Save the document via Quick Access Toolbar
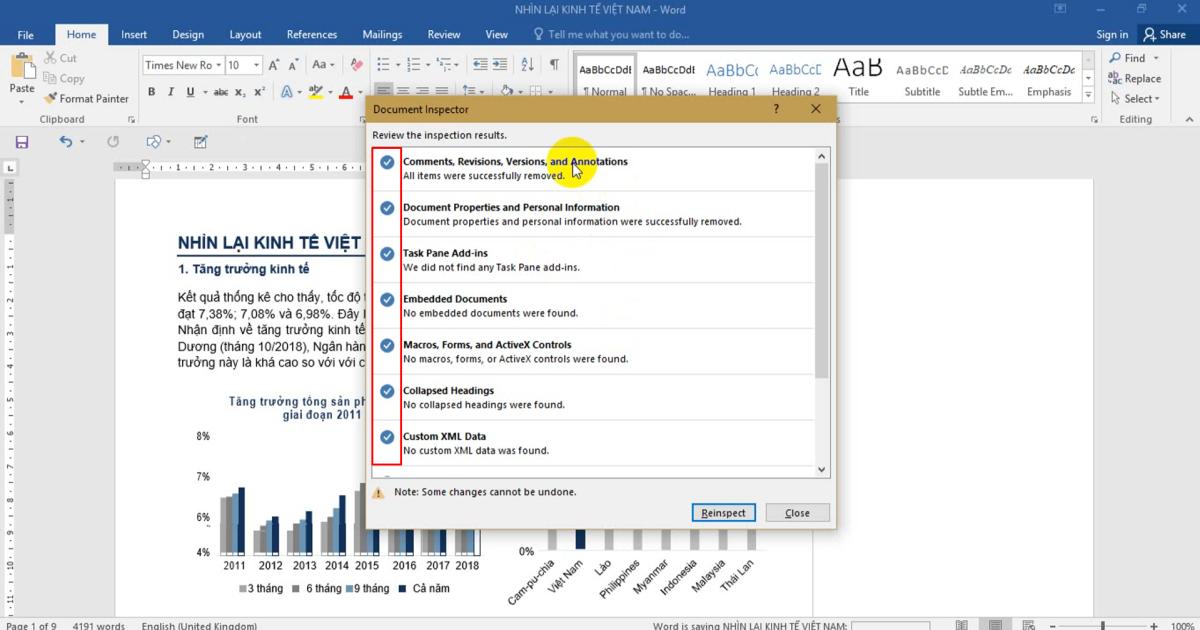Image resolution: width=1200 pixels, height=630 pixels. point(21,141)
